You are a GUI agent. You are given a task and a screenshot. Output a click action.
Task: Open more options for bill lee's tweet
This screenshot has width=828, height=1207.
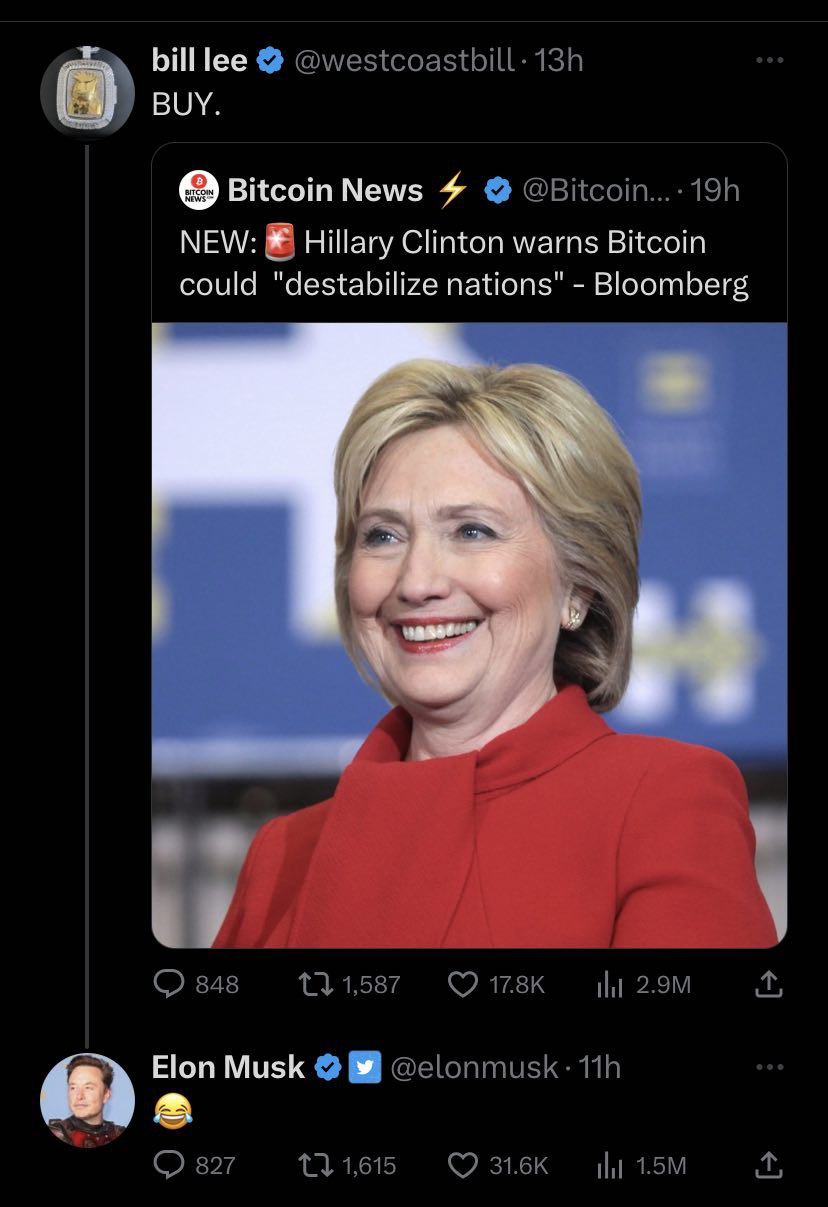[x=770, y=60]
